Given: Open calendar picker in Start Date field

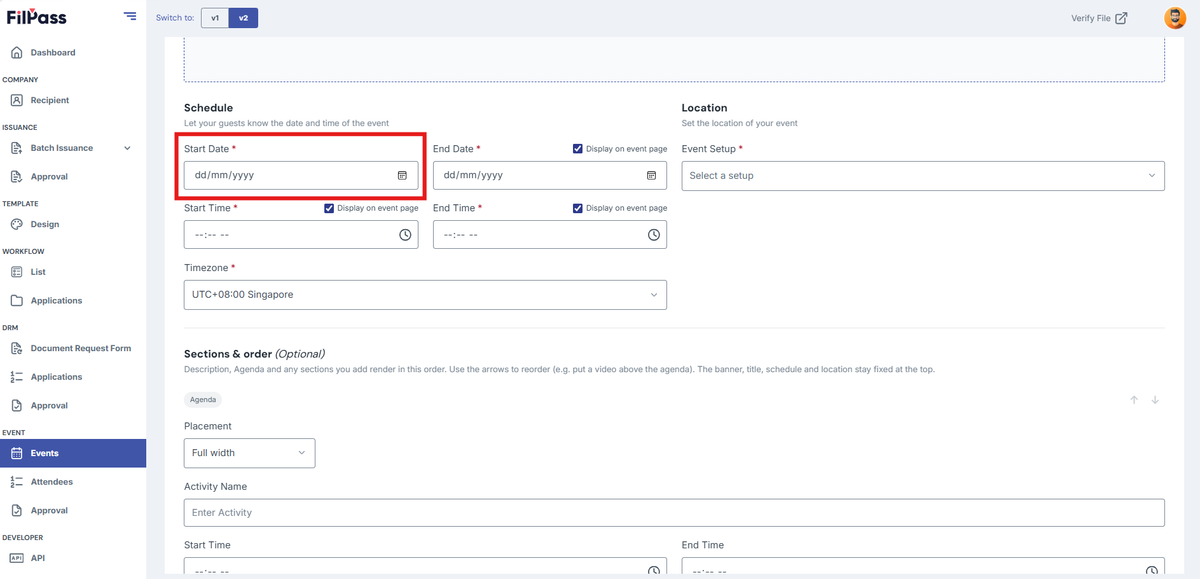Looking at the screenshot, I should point(402,175).
